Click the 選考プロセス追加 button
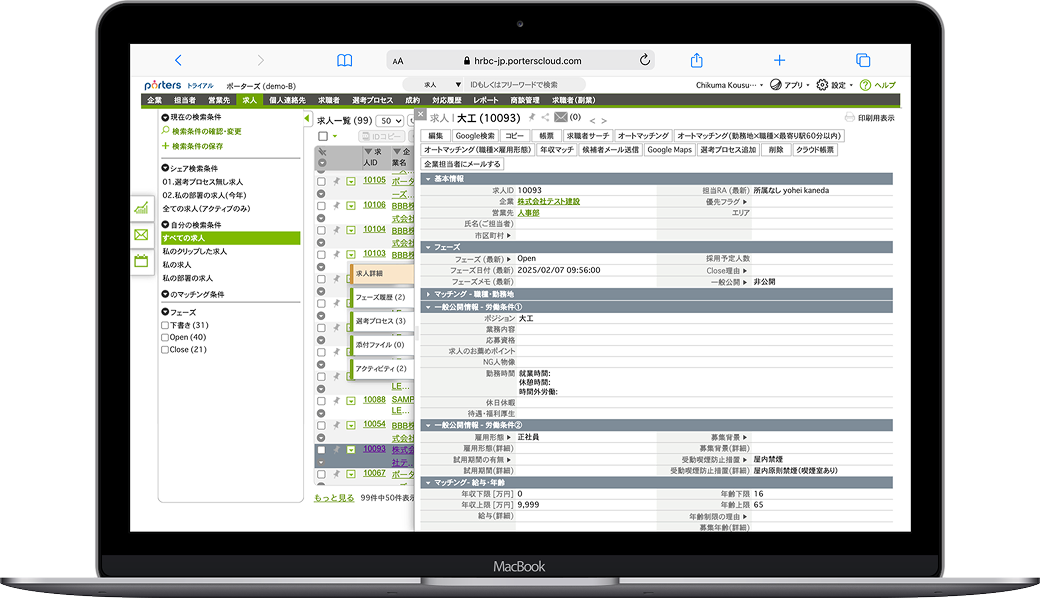1040x598 pixels. pyautogui.click(x=728, y=150)
